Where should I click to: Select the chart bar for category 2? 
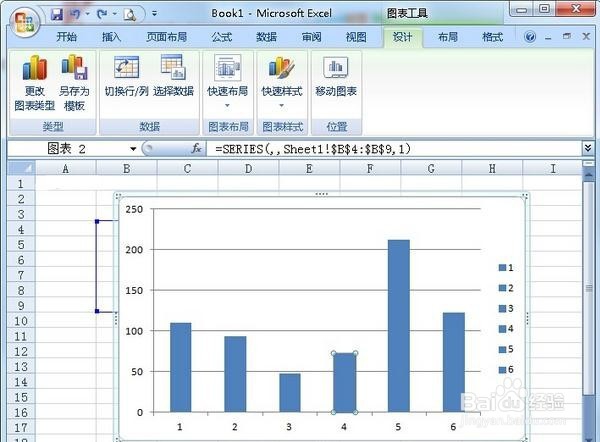(x=235, y=374)
